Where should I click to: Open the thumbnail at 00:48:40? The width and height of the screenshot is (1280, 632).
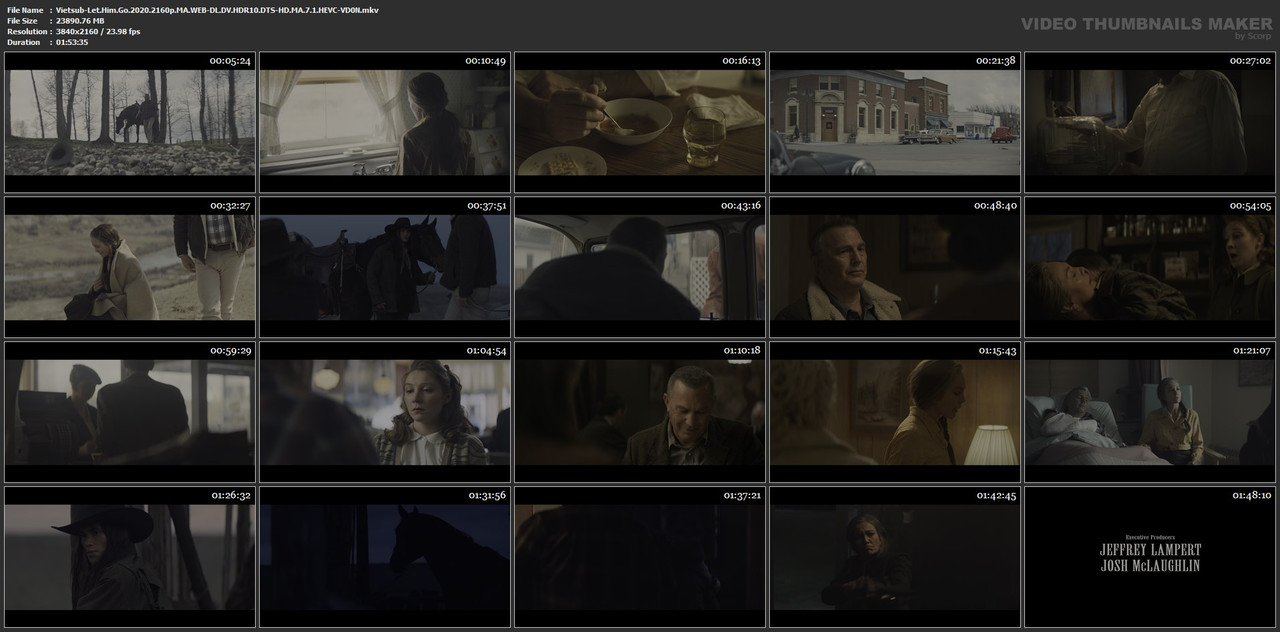[895, 267]
